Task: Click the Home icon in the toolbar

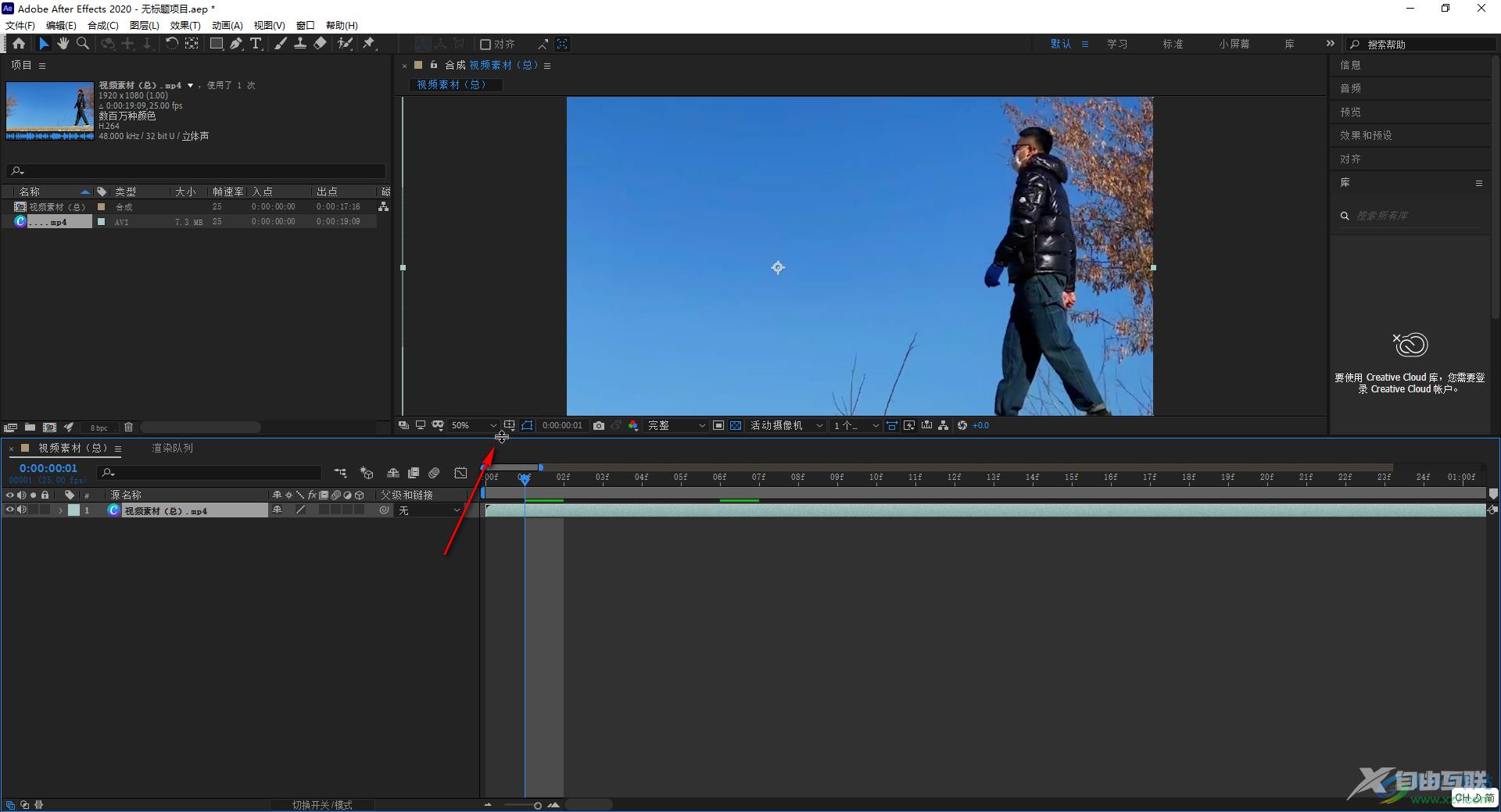Action: (19, 44)
